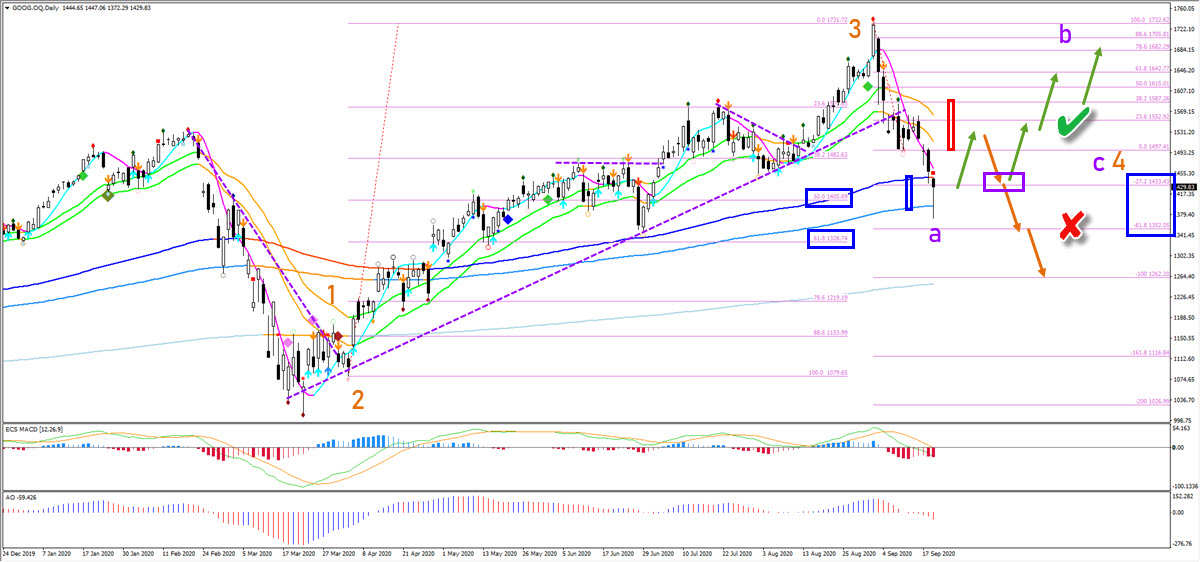Image resolution: width=1200 pixels, height=562 pixels.
Task: Click the 1760.05 price axis label
Action: coord(1186,7)
